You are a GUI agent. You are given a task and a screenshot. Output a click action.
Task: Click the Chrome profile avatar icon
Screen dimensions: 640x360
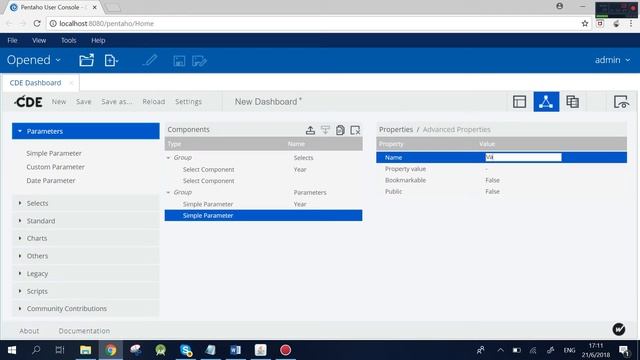560,6
